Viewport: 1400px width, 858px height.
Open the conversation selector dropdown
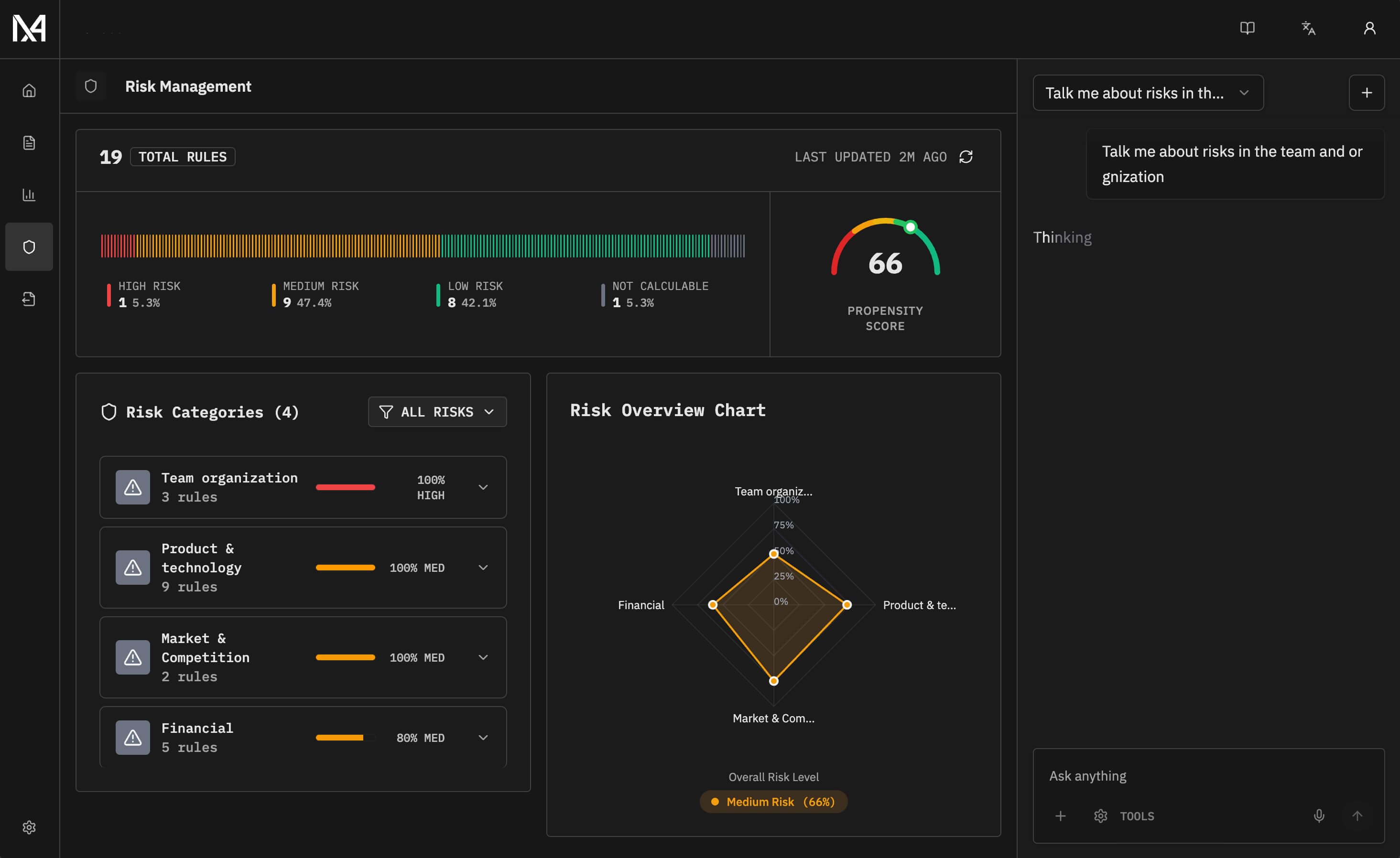pos(1148,93)
